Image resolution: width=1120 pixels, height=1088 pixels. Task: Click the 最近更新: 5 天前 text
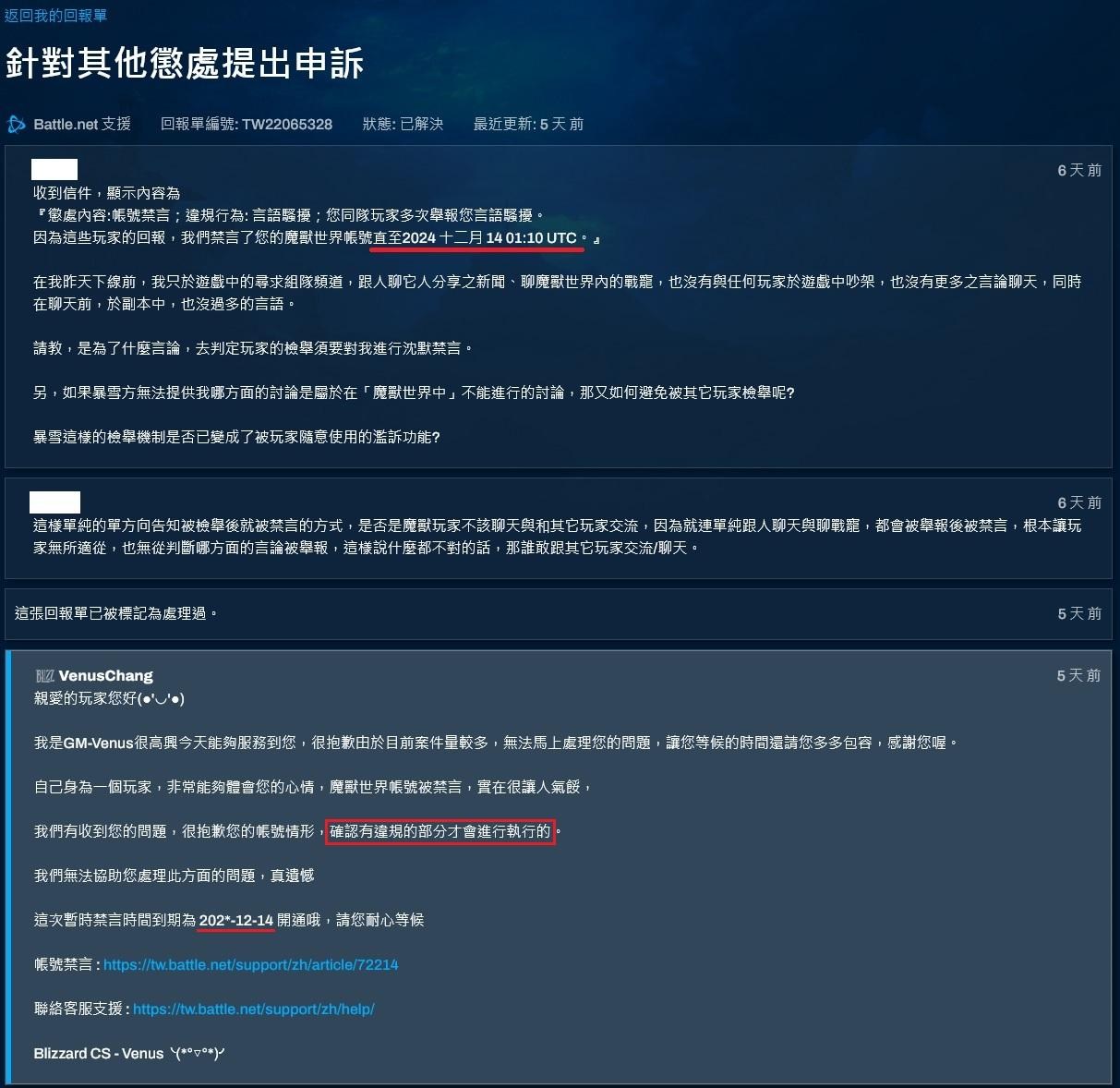pos(528,124)
